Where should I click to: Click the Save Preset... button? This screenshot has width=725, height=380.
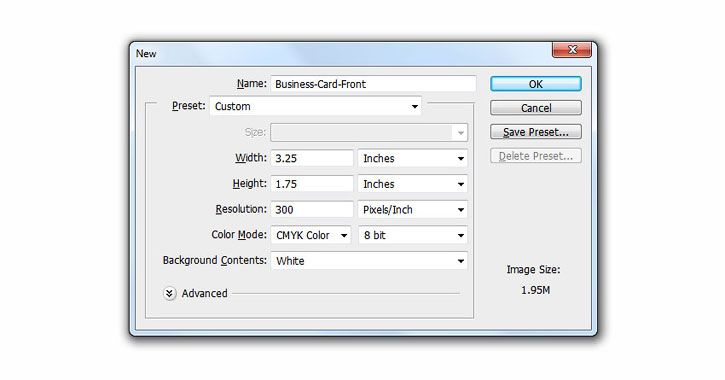536,132
